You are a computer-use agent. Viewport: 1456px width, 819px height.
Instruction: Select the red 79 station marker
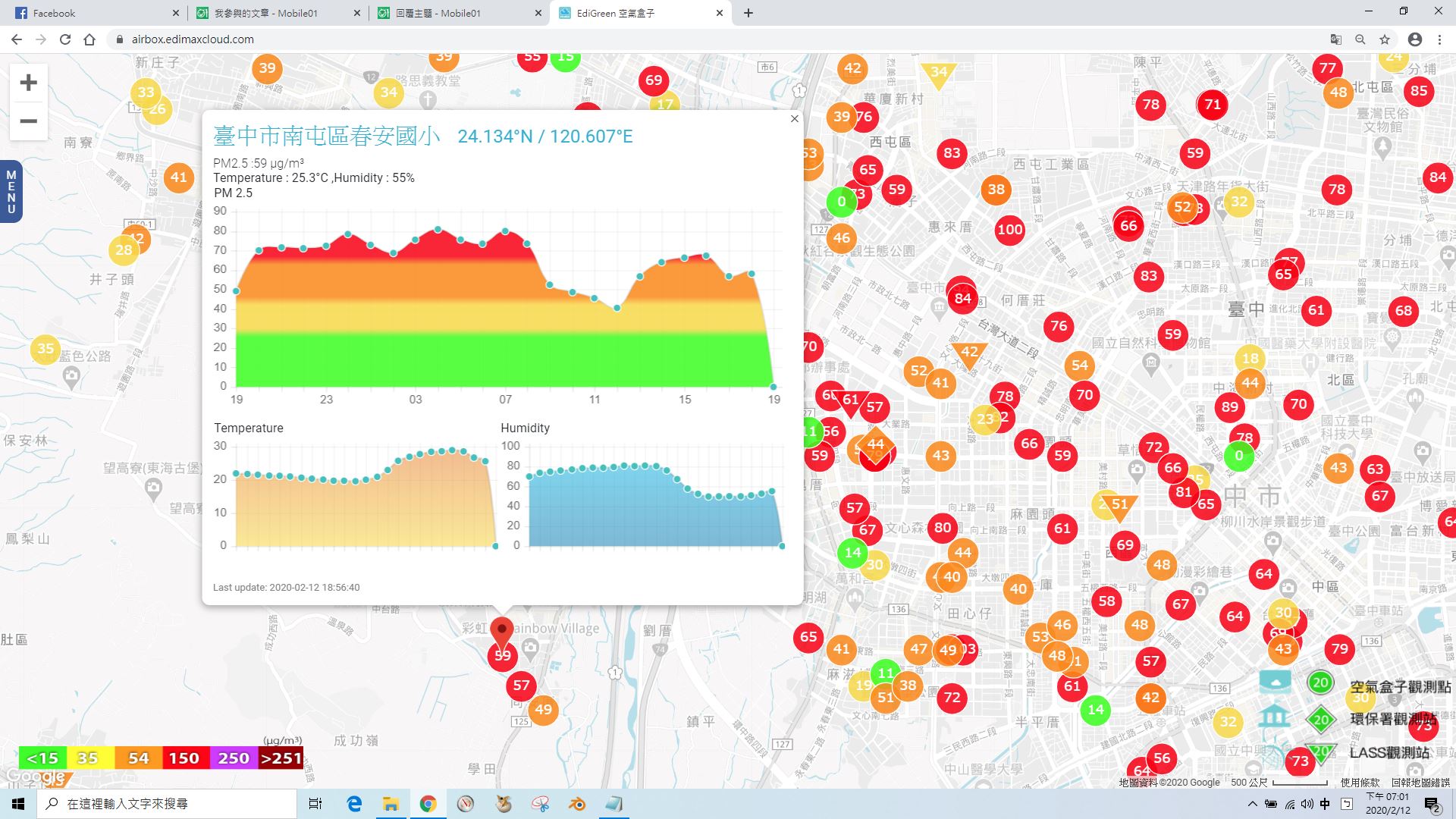click(x=1340, y=649)
